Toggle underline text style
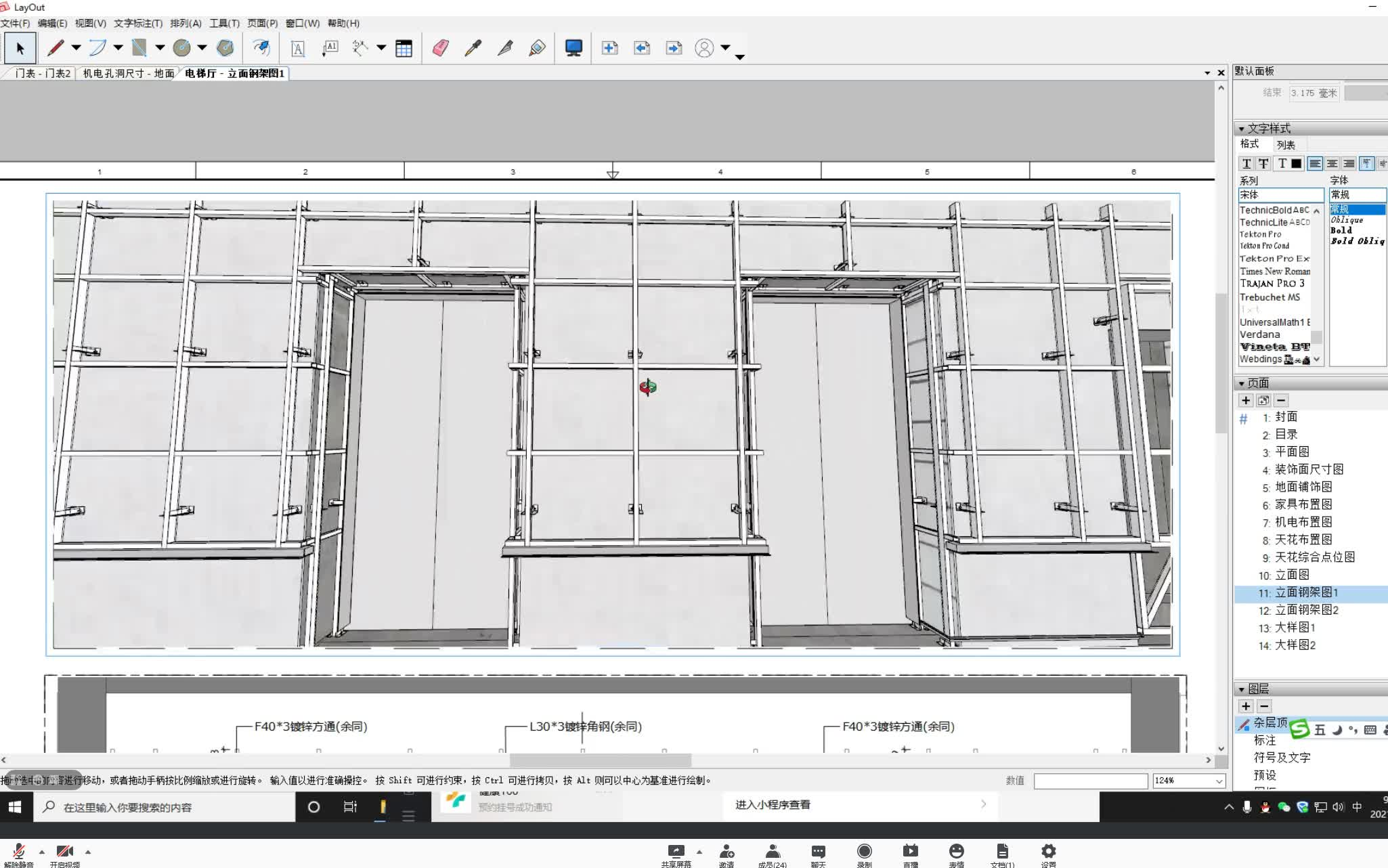The height and width of the screenshot is (868, 1388). tap(1246, 163)
